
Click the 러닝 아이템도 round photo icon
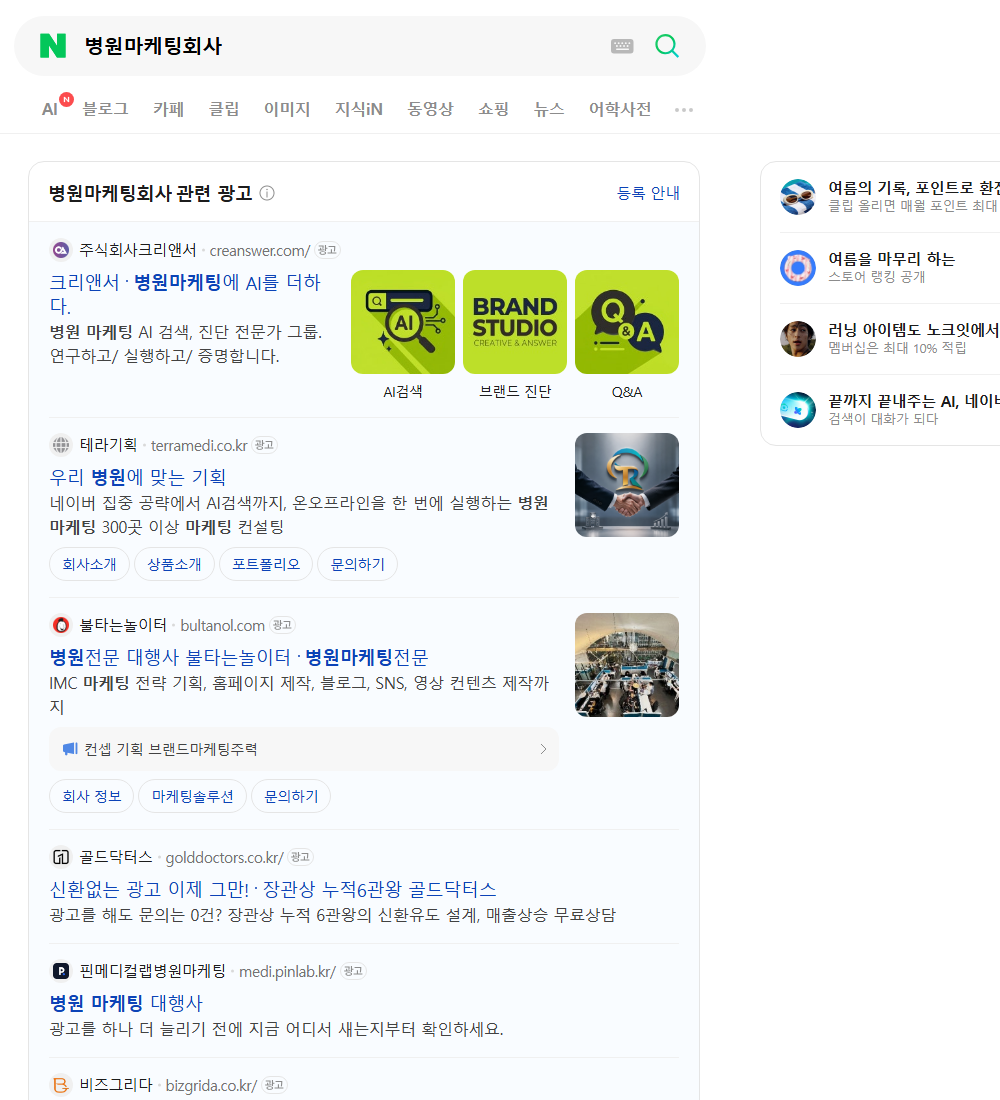pyautogui.click(x=798, y=338)
